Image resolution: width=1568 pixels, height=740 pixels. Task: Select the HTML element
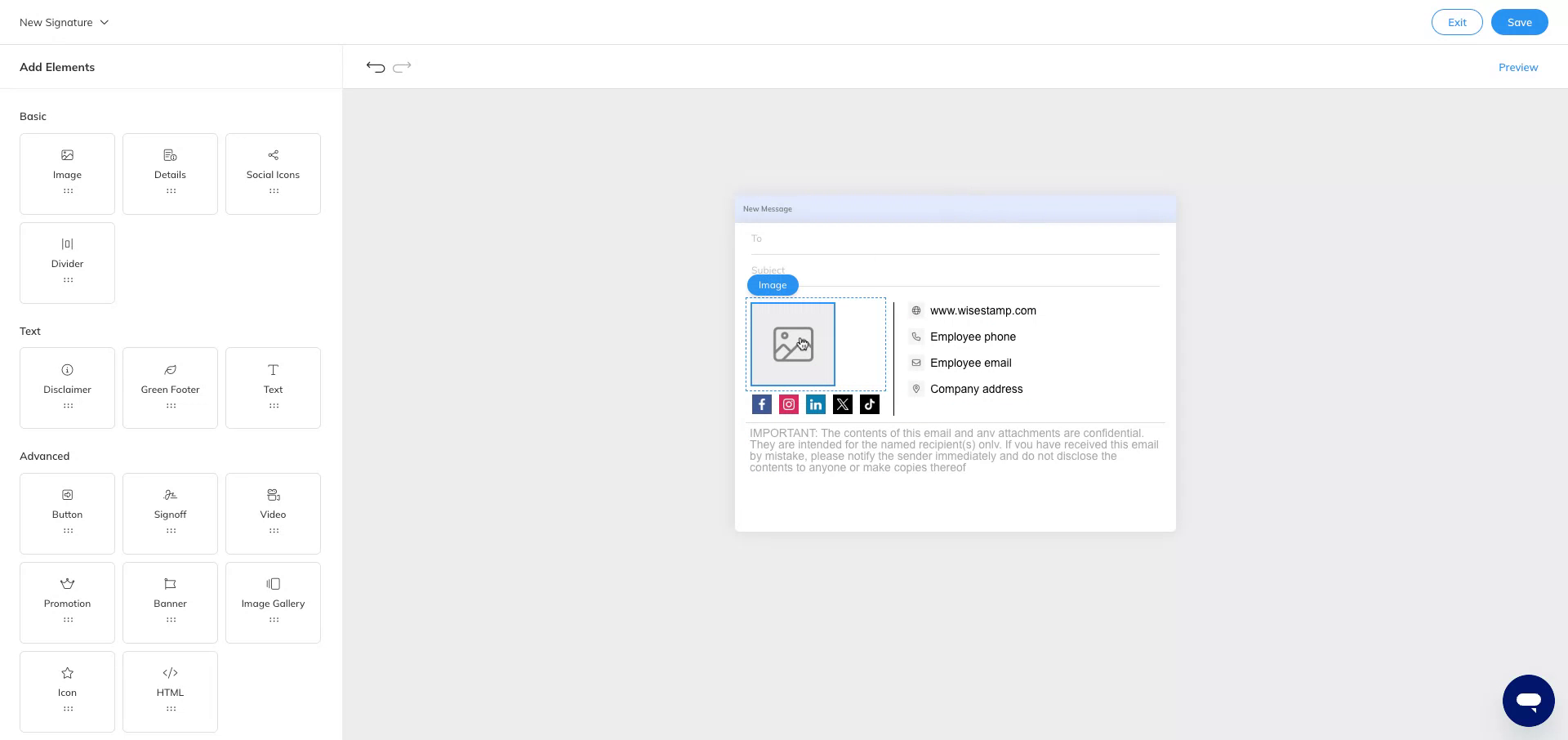(x=170, y=691)
